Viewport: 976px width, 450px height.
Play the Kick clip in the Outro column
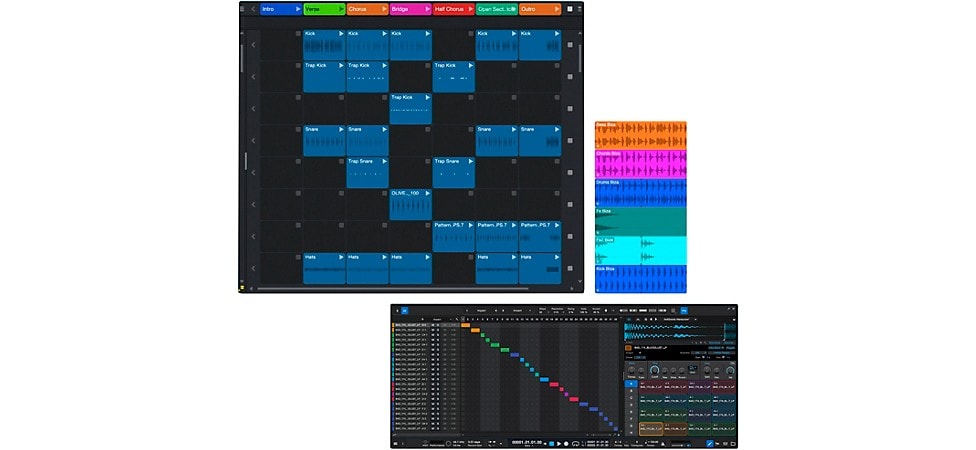pyautogui.click(x=556, y=34)
